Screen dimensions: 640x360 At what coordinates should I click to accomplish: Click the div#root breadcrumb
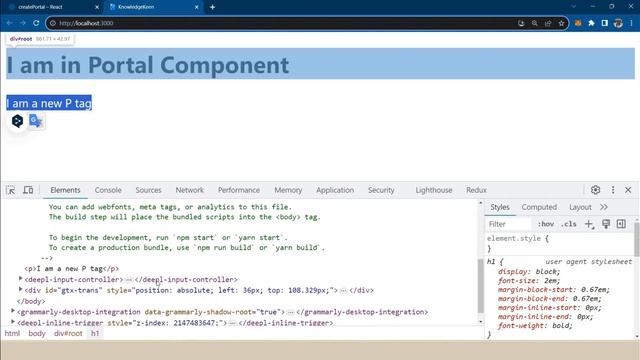point(68,333)
